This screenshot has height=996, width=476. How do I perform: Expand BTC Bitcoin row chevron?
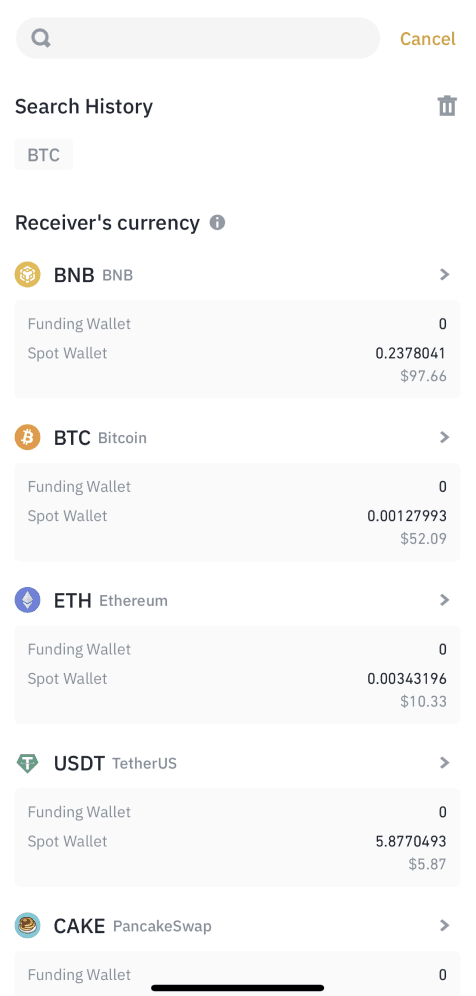[445, 437]
